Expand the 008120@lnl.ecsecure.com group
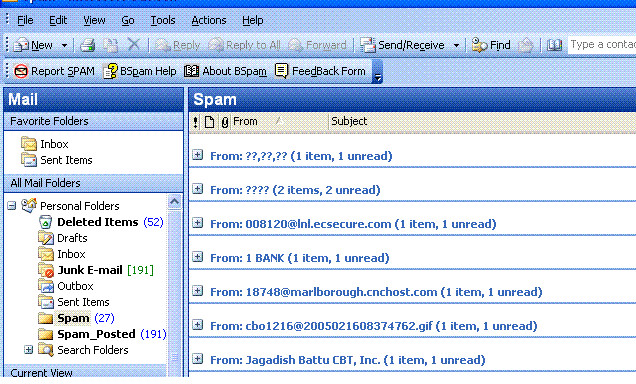The width and height of the screenshot is (636, 384). (x=198, y=223)
